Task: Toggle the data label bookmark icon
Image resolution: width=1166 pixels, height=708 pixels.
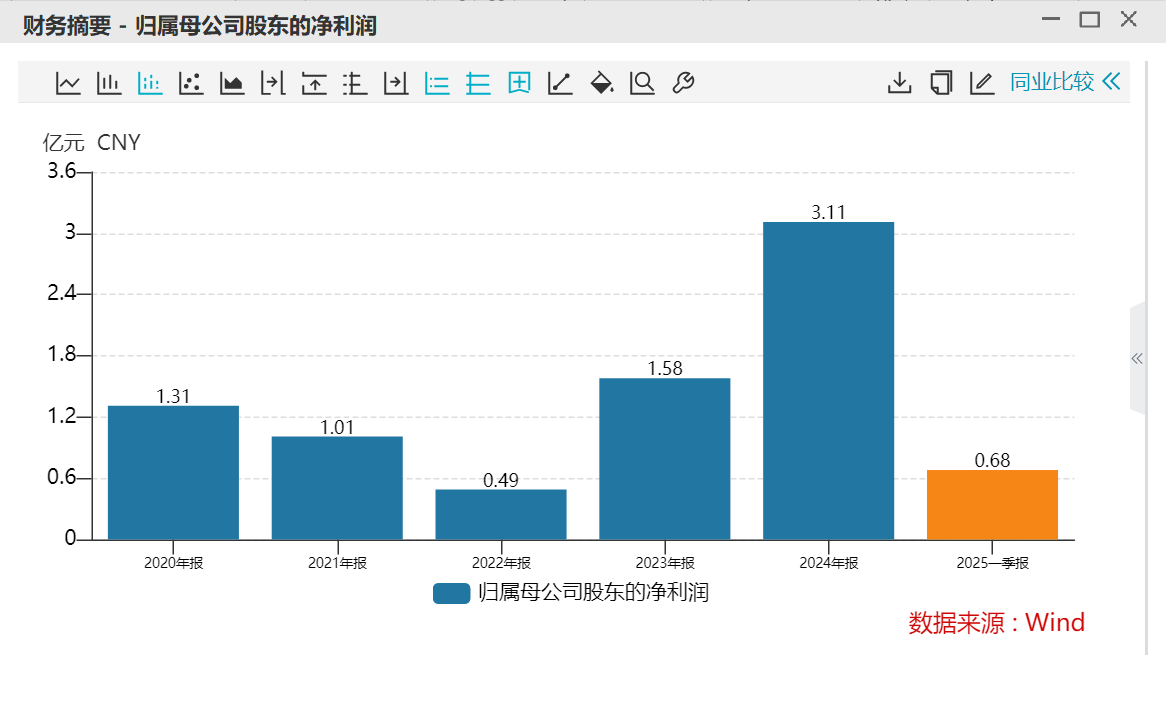Action: 519,83
